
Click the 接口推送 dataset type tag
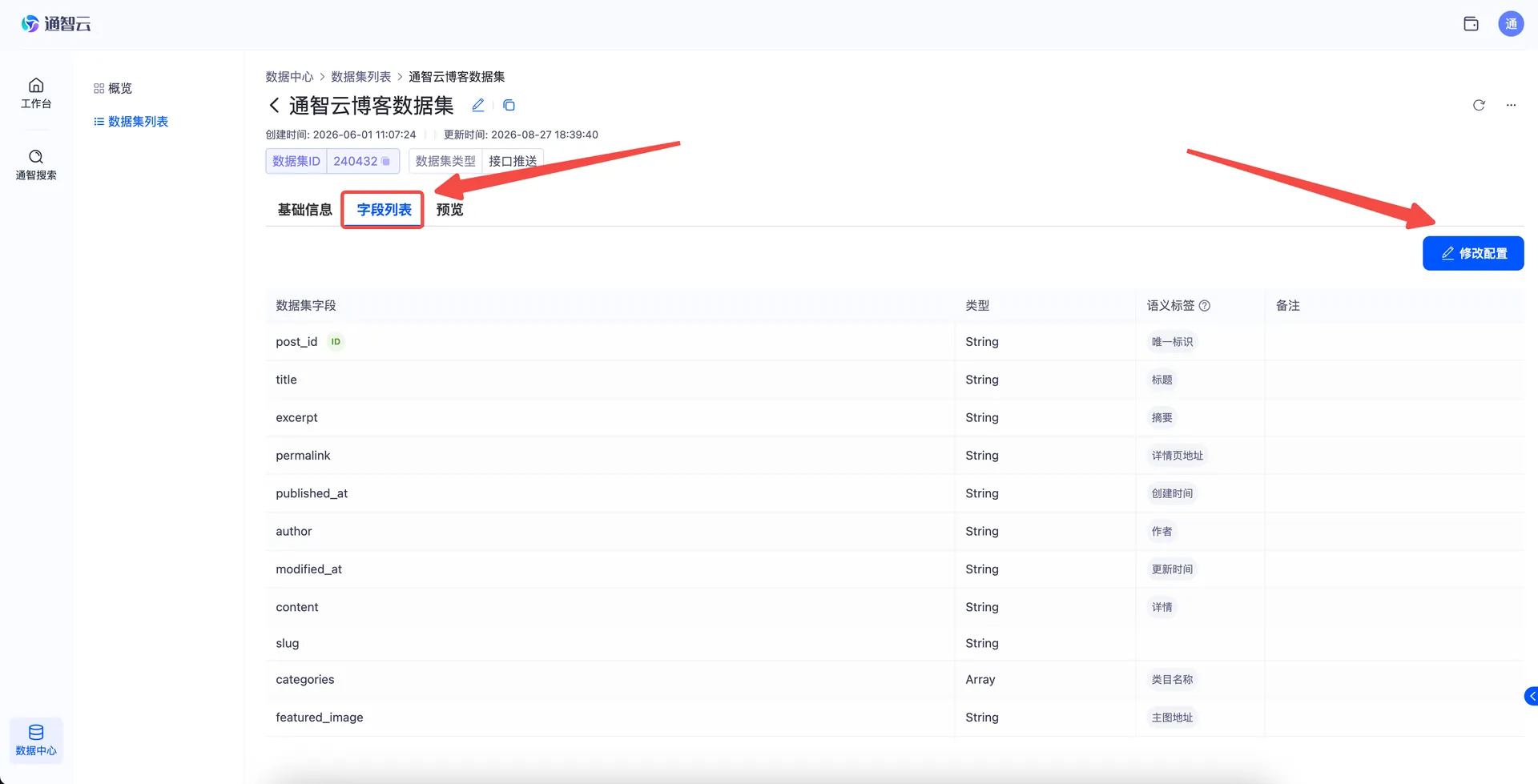click(x=513, y=161)
